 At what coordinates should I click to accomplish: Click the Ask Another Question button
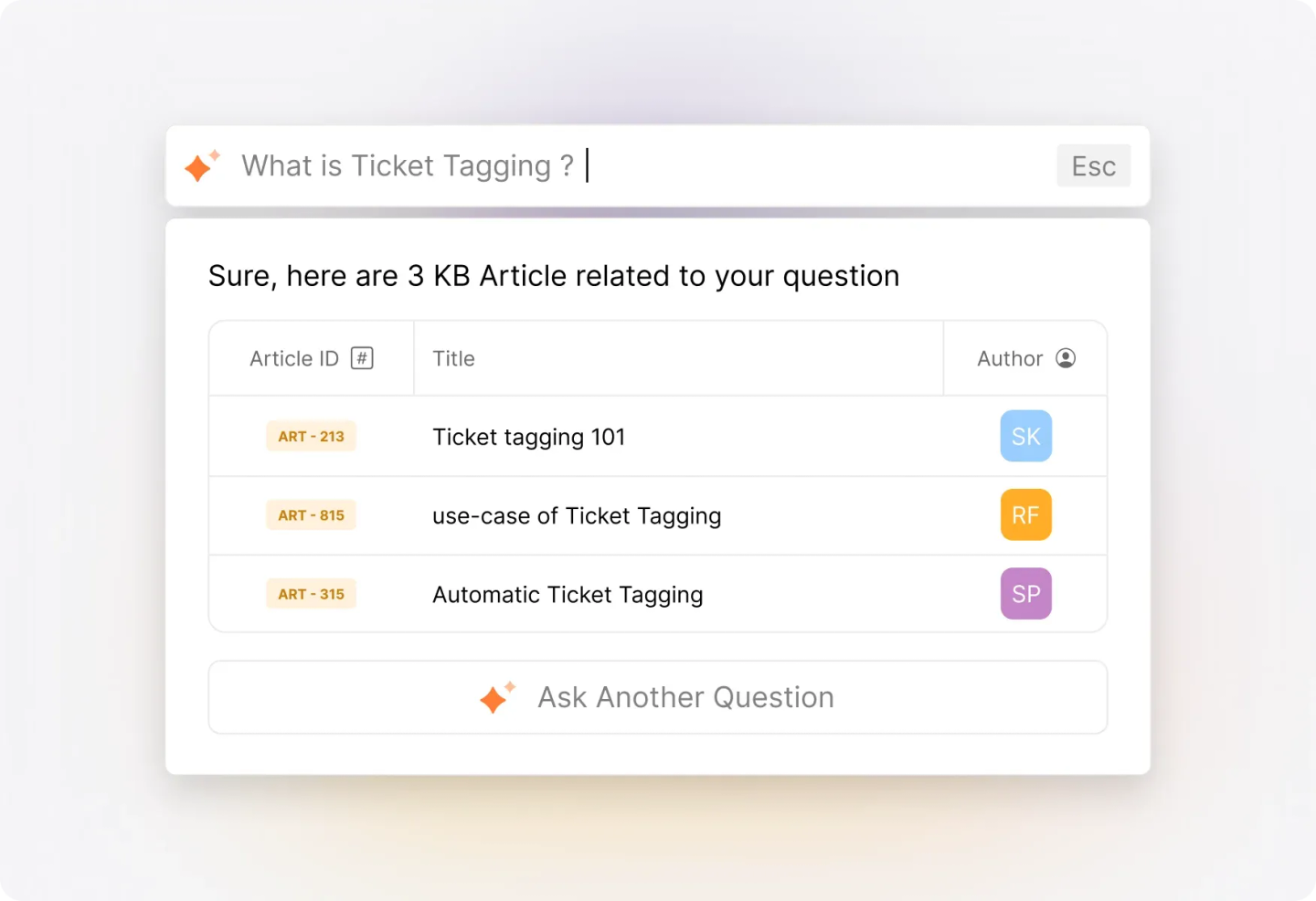pyautogui.click(x=658, y=697)
